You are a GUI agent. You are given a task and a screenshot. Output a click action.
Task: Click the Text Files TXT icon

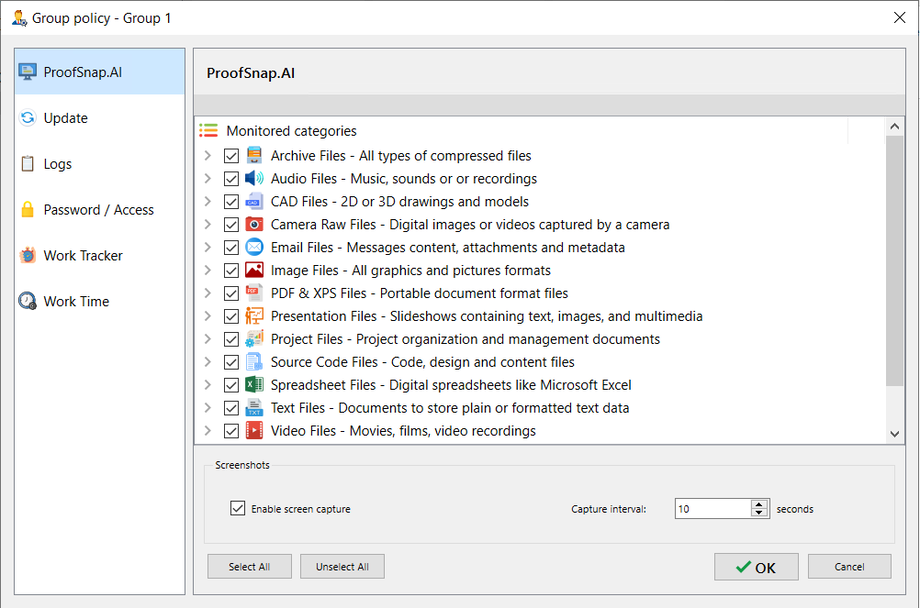point(254,407)
